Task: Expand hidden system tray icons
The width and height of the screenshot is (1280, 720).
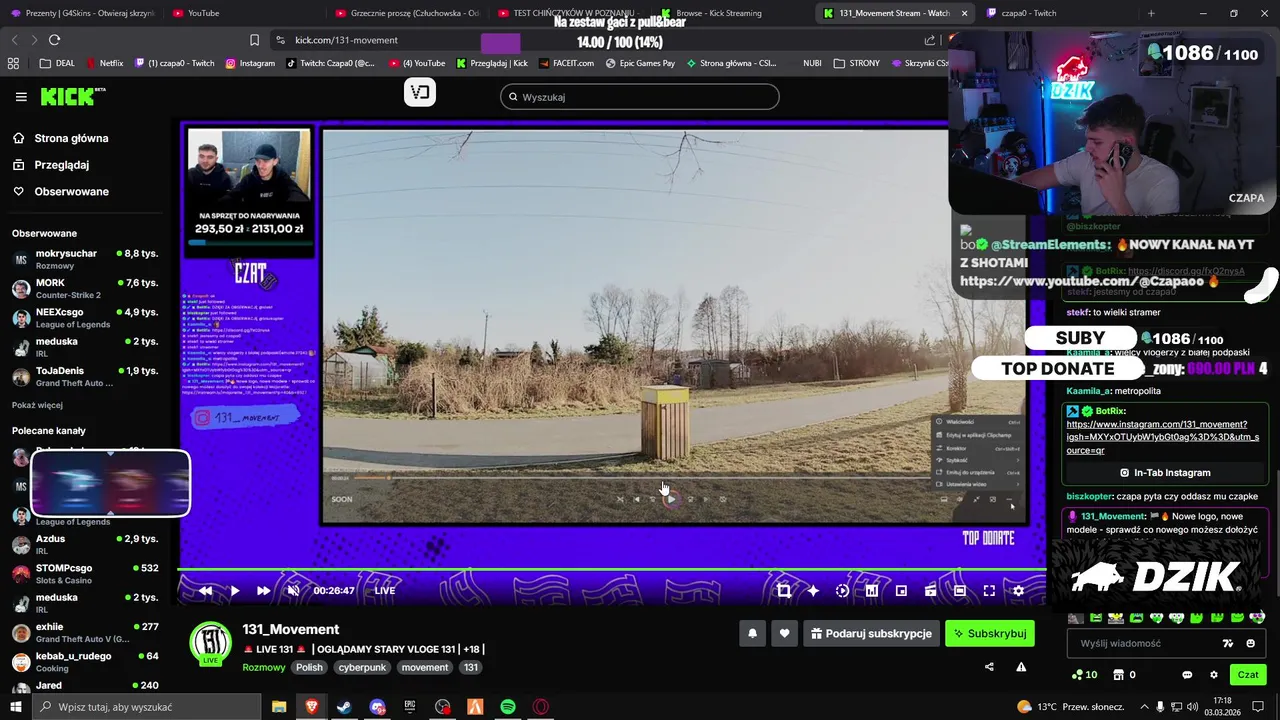Action: point(1144,707)
